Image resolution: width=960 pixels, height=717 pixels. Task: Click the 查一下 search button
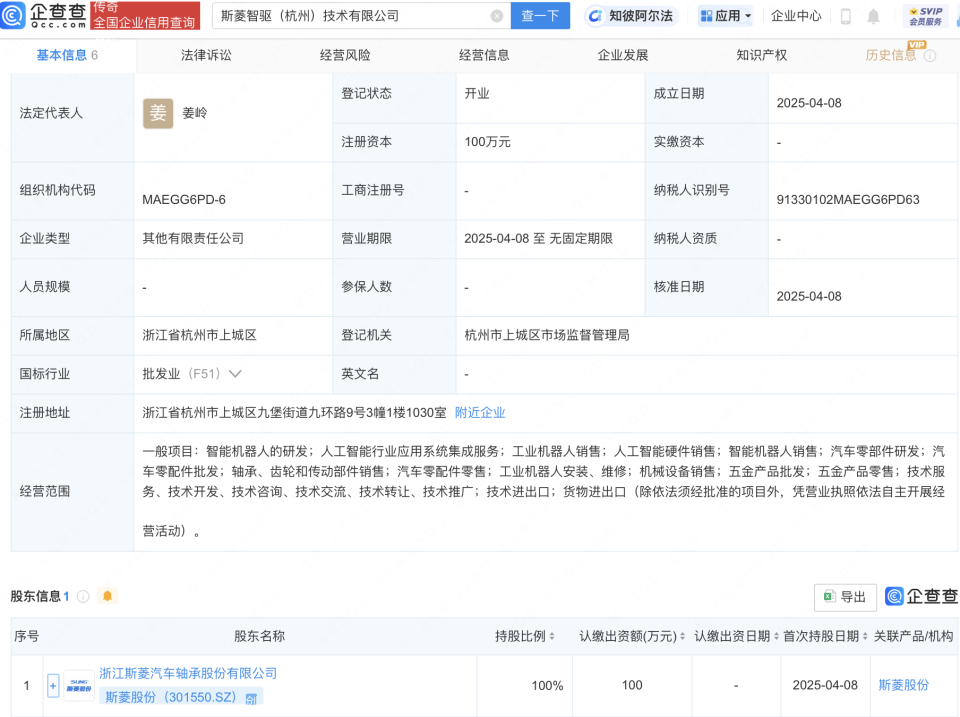pyautogui.click(x=541, y=16)
